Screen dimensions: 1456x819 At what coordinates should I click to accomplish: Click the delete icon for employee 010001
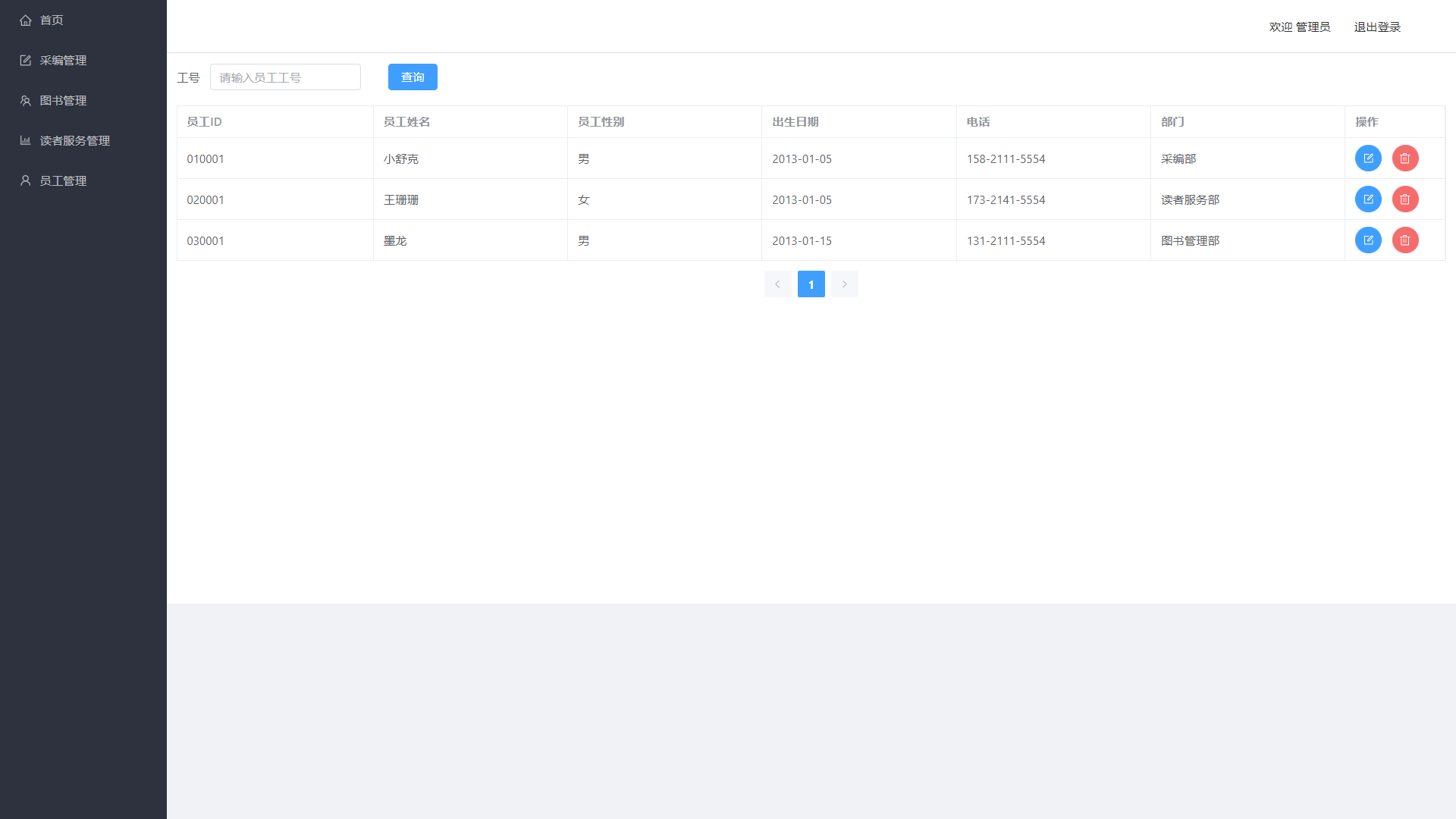click(x=1405, y=158)
